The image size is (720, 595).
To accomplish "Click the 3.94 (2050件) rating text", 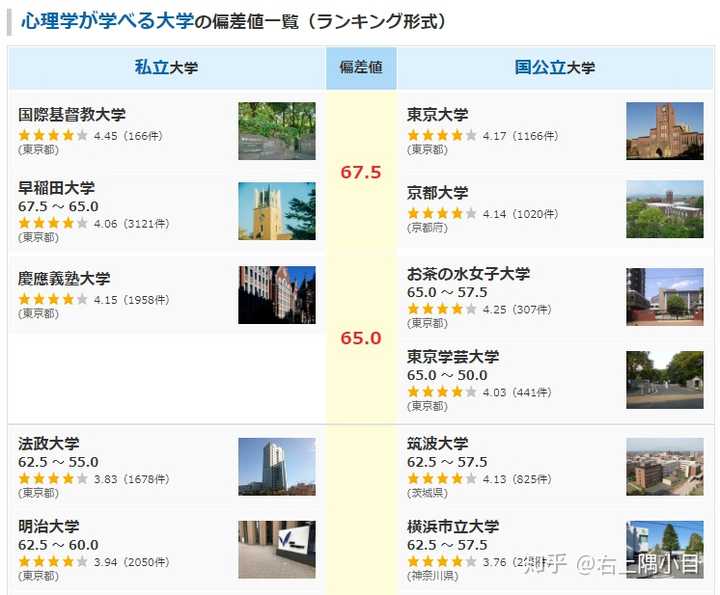I will (x=132, y=562).
